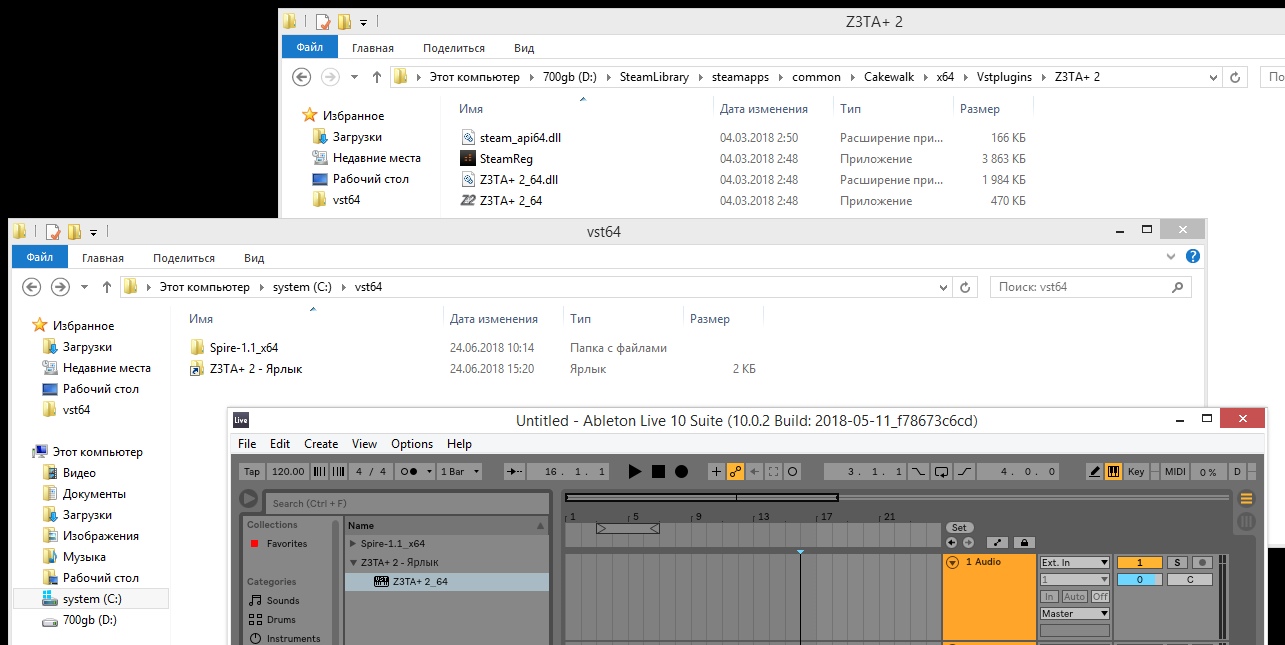The height and width of the screenshot is (645, 1285).
Task: Switch to Session view selector icon
Action: point(1246,521)
